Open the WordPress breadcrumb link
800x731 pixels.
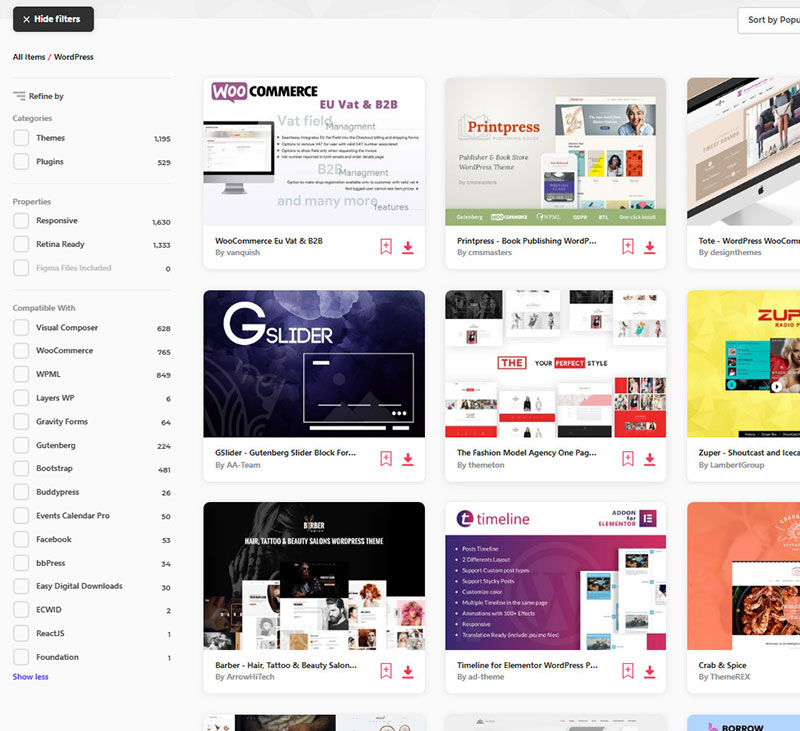pyautogui.click(x=73, y=57)
